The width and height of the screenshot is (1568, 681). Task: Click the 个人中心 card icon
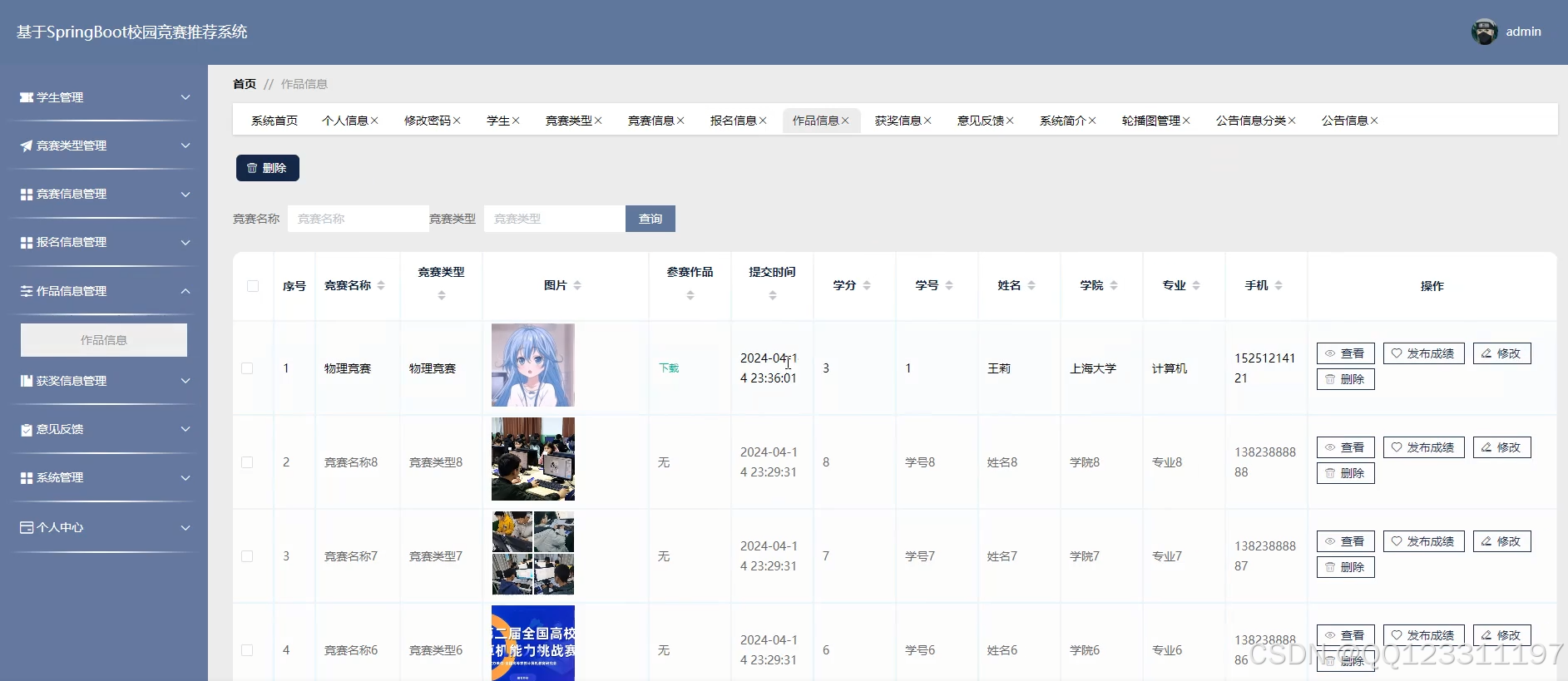[x=27, y=527]
